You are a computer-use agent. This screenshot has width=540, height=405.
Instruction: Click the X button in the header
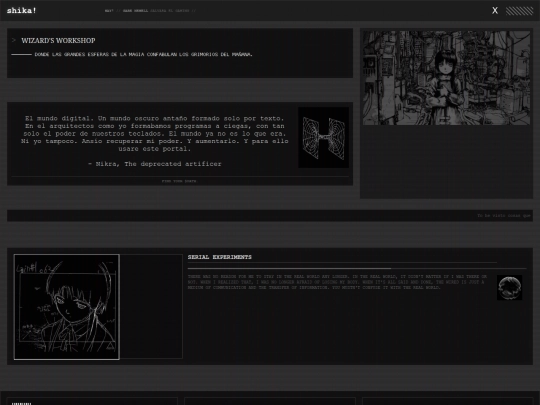495,11
